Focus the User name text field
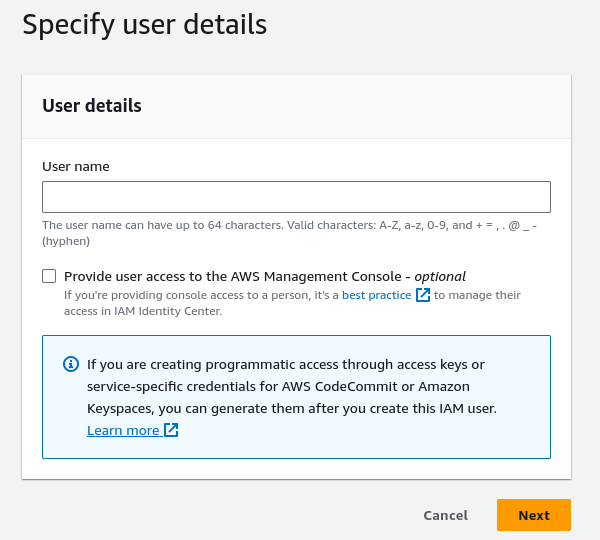Screen dimensions: 600x540 (x=296, y=197)
